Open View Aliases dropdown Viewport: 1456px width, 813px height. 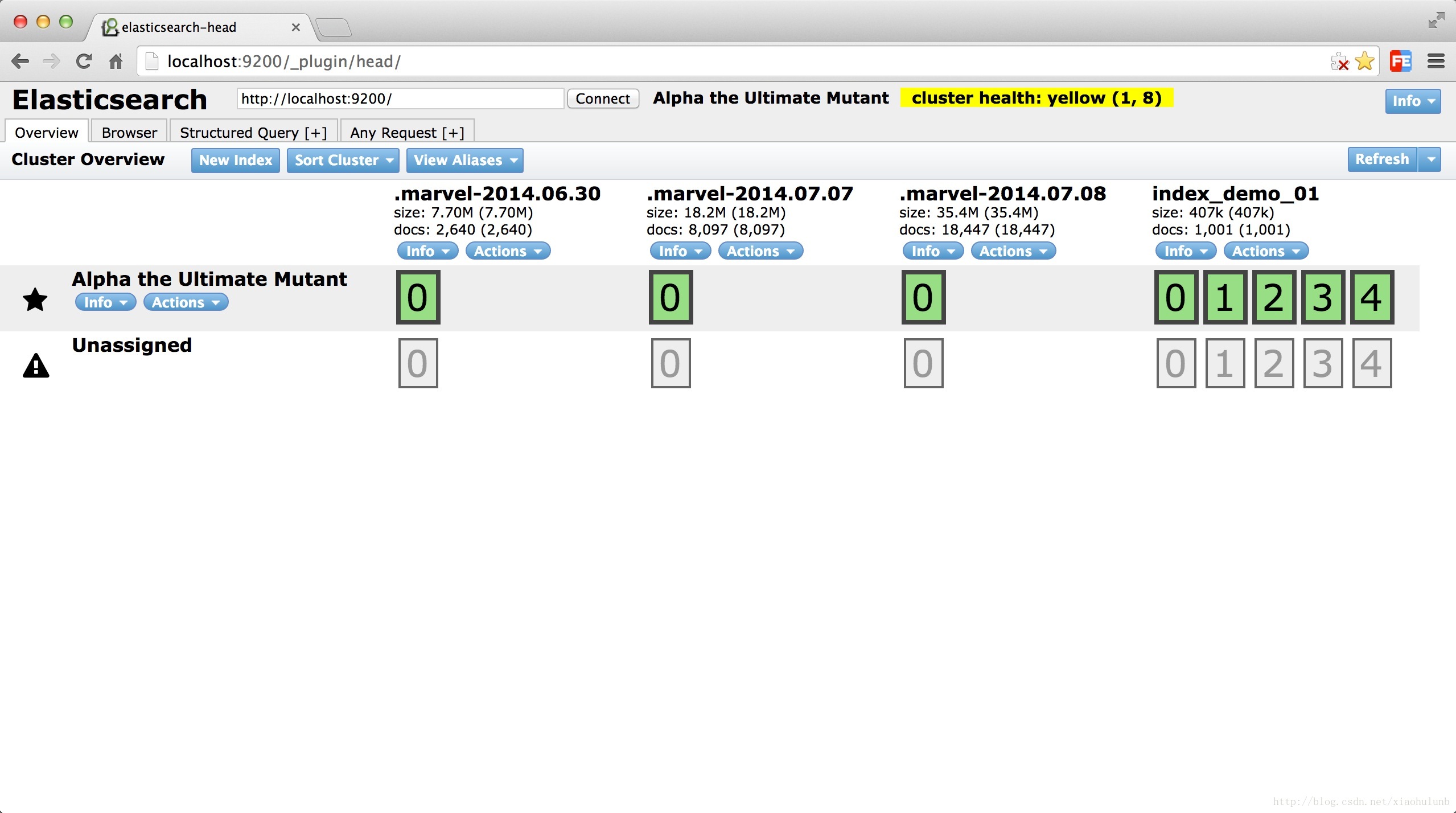click(464, 160)
